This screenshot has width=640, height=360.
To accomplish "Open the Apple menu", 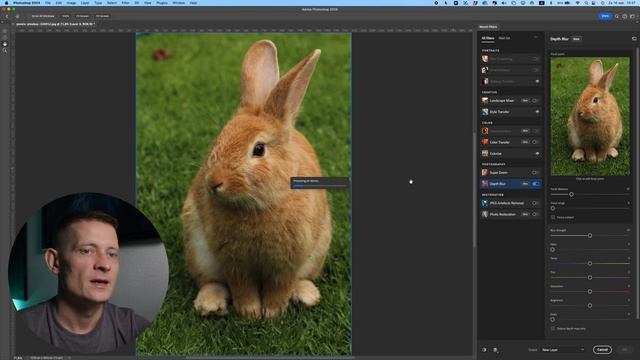I will point(6,3).
